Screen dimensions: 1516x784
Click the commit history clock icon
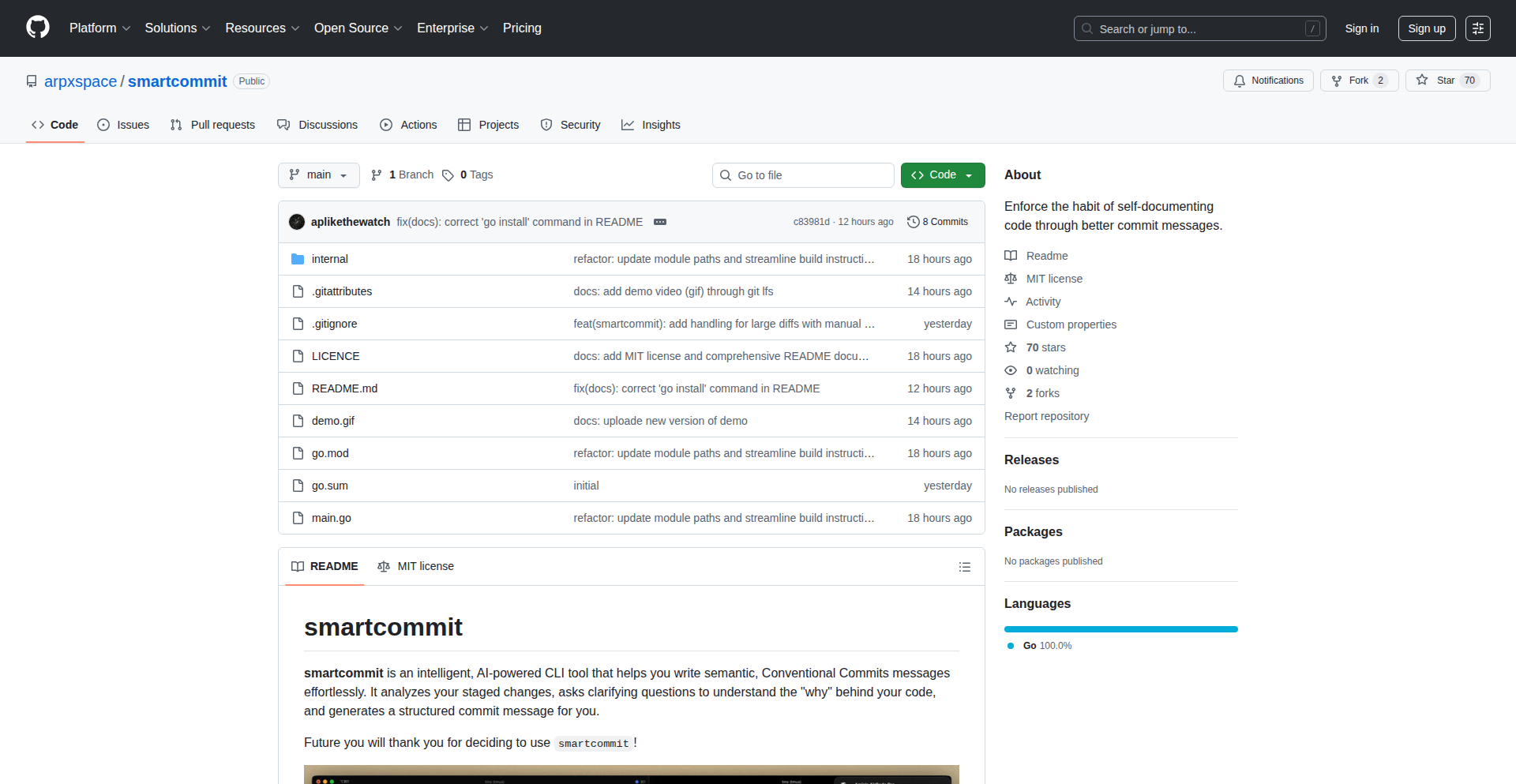[x=913, y=222]
